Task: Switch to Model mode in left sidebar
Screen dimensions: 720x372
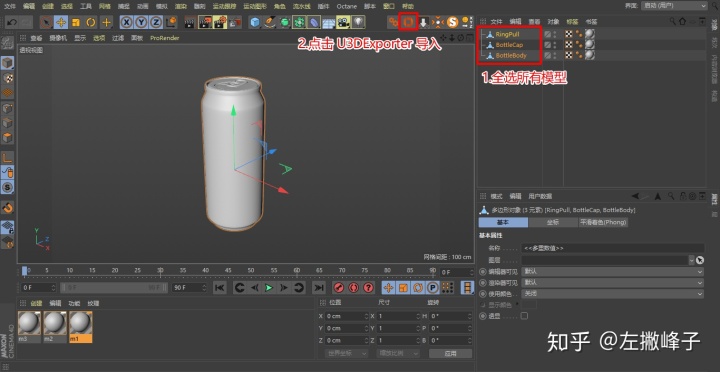Action: [x=7, y=63]
